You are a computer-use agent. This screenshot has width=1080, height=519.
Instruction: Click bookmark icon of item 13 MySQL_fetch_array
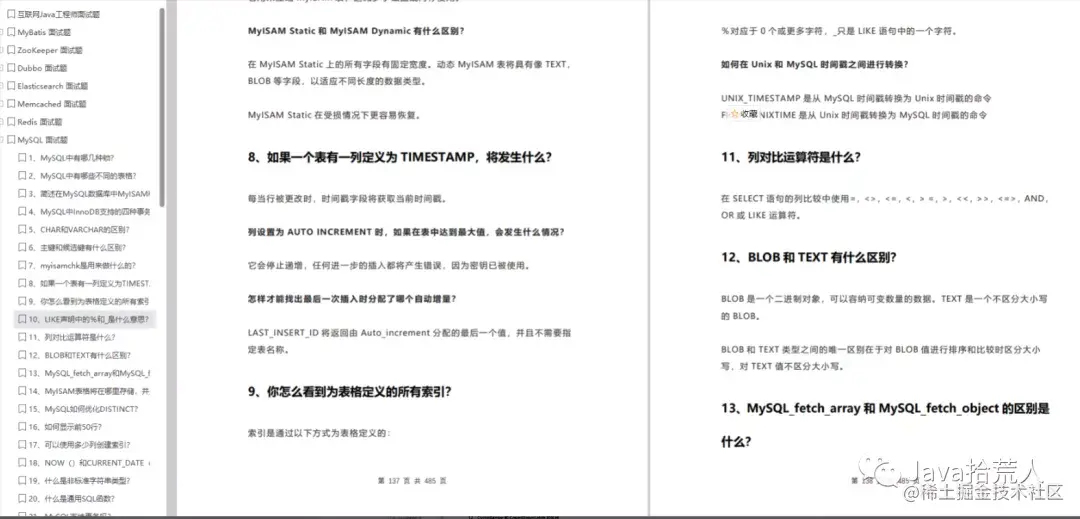tap(22, 373)
